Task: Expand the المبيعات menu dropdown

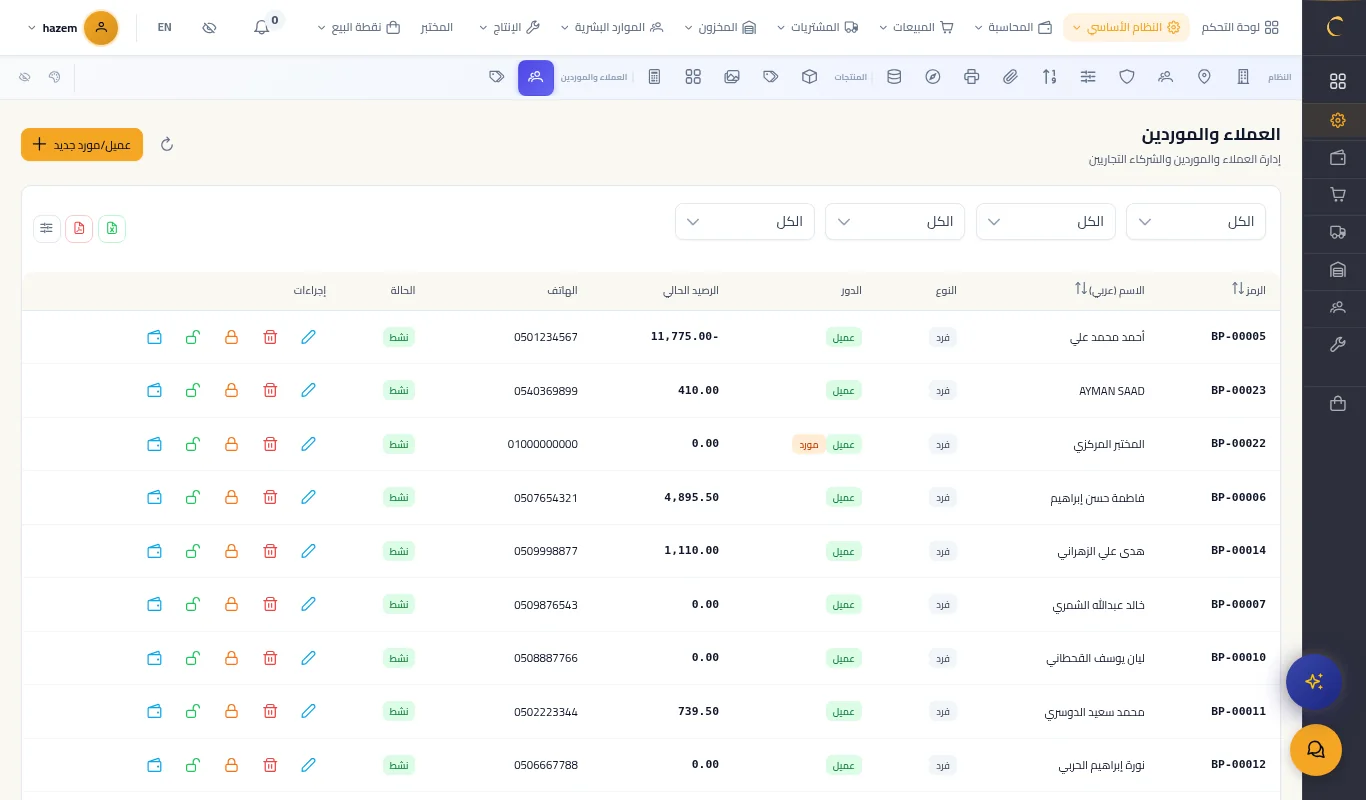Action: click(x=916, y=27)
